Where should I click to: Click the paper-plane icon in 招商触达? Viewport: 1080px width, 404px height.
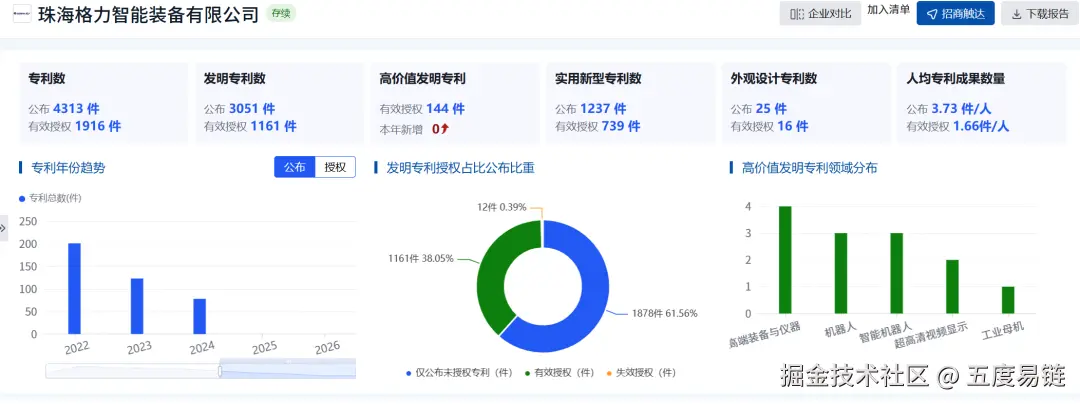pyautogui.click(x=932, y=14)
